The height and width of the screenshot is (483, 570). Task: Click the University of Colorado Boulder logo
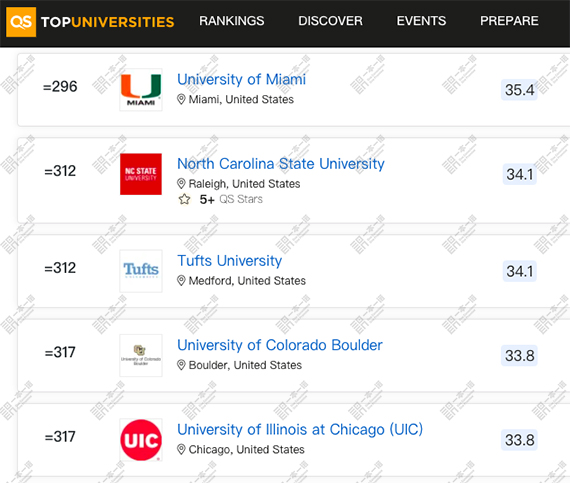coord(141,355)
